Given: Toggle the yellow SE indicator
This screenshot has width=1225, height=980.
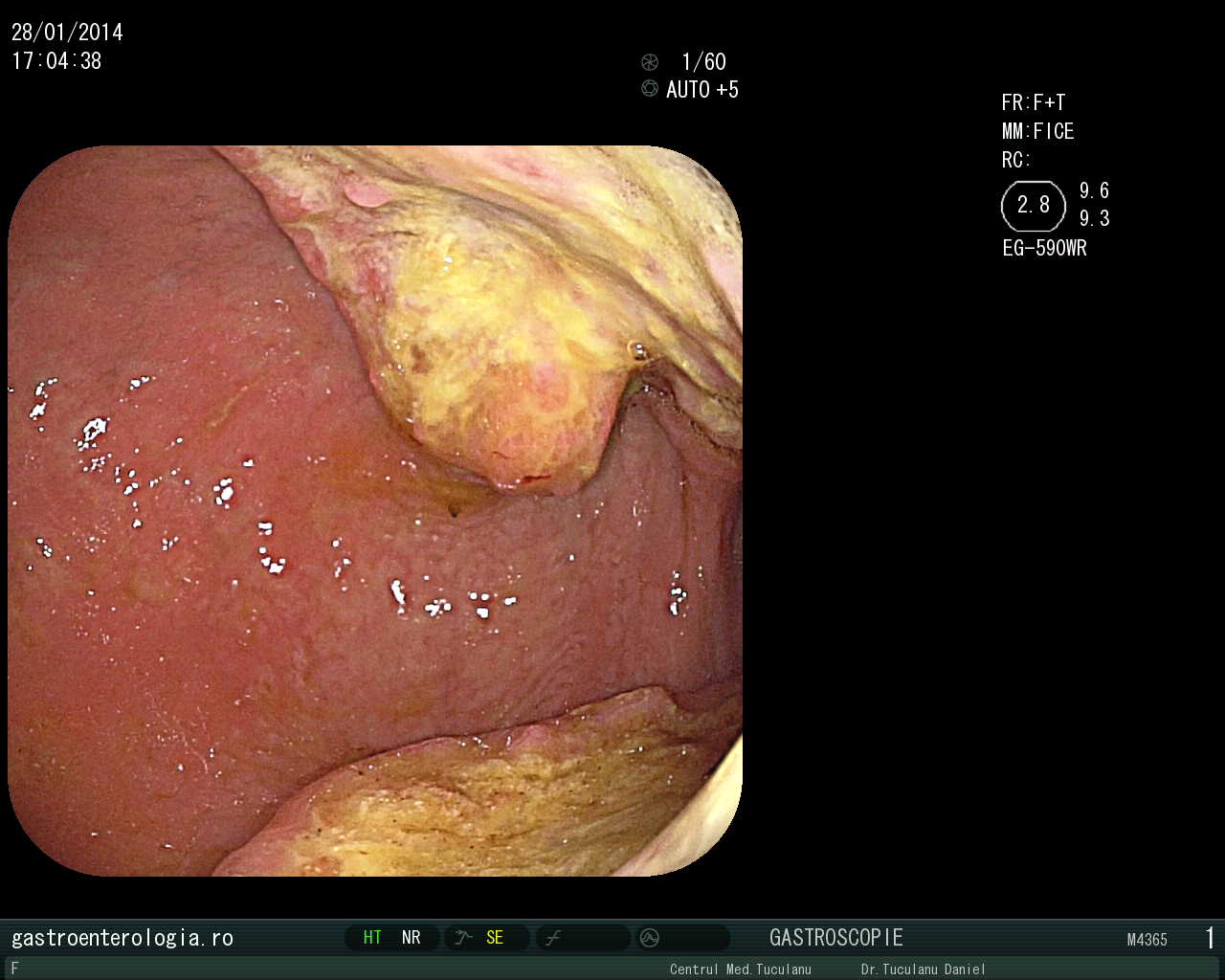Looking at the screenshot, I should tap(495, 938).
